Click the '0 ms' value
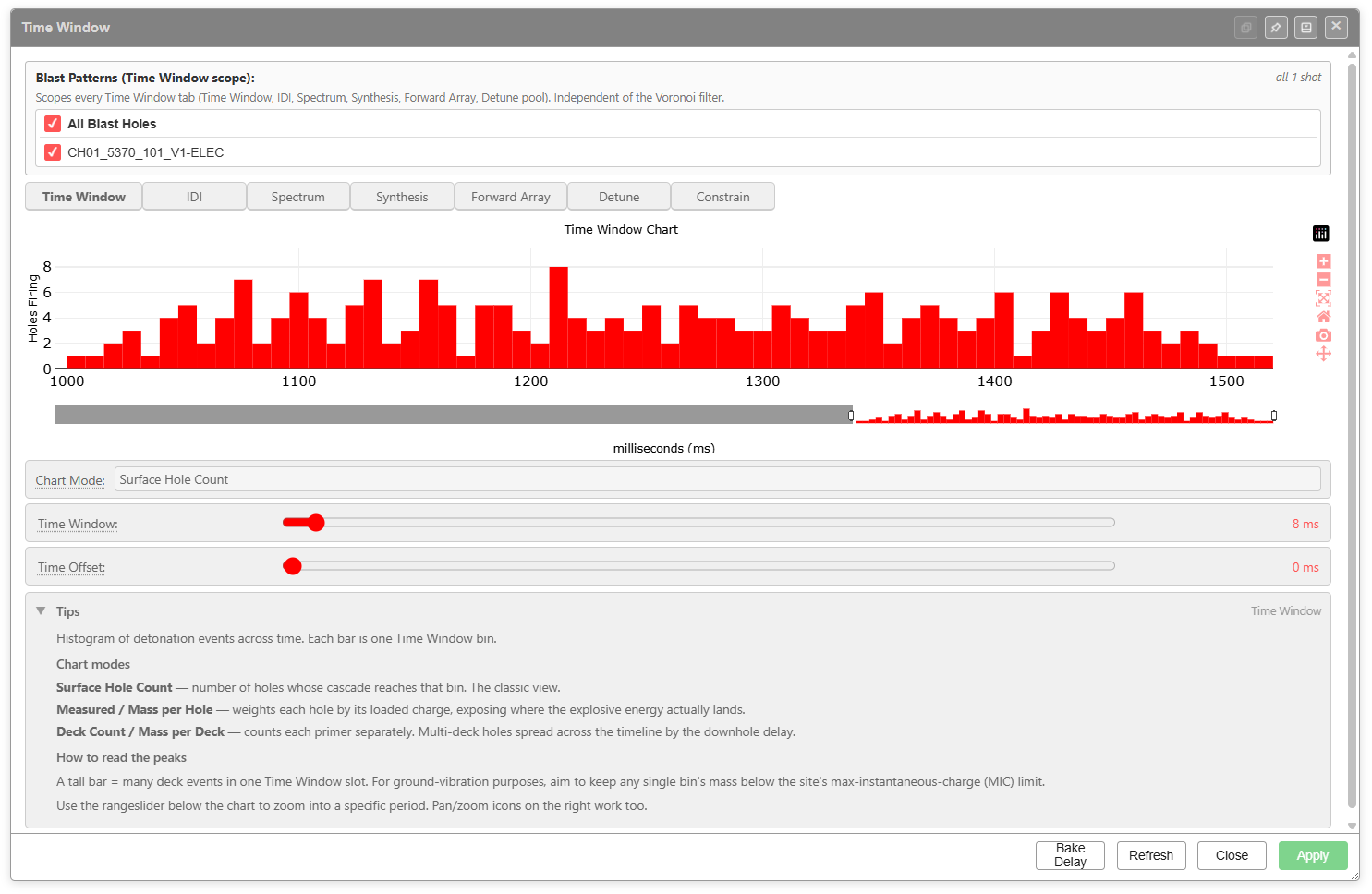 click(1305, 567)
